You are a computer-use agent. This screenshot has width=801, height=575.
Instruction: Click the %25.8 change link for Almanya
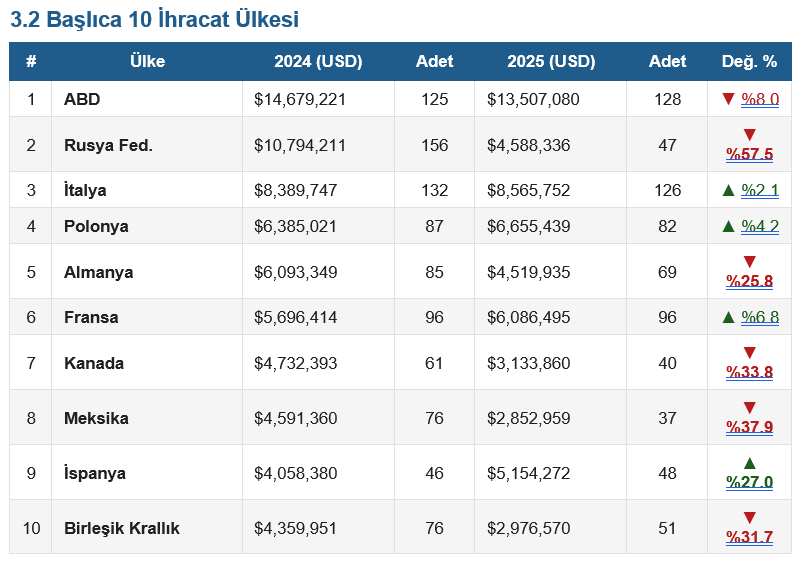tap(749, 281)
